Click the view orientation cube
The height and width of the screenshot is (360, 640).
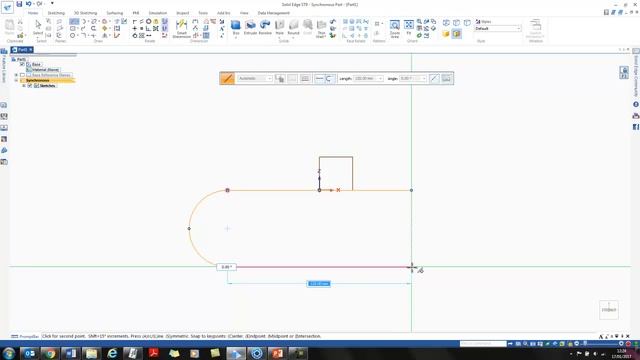609,310
